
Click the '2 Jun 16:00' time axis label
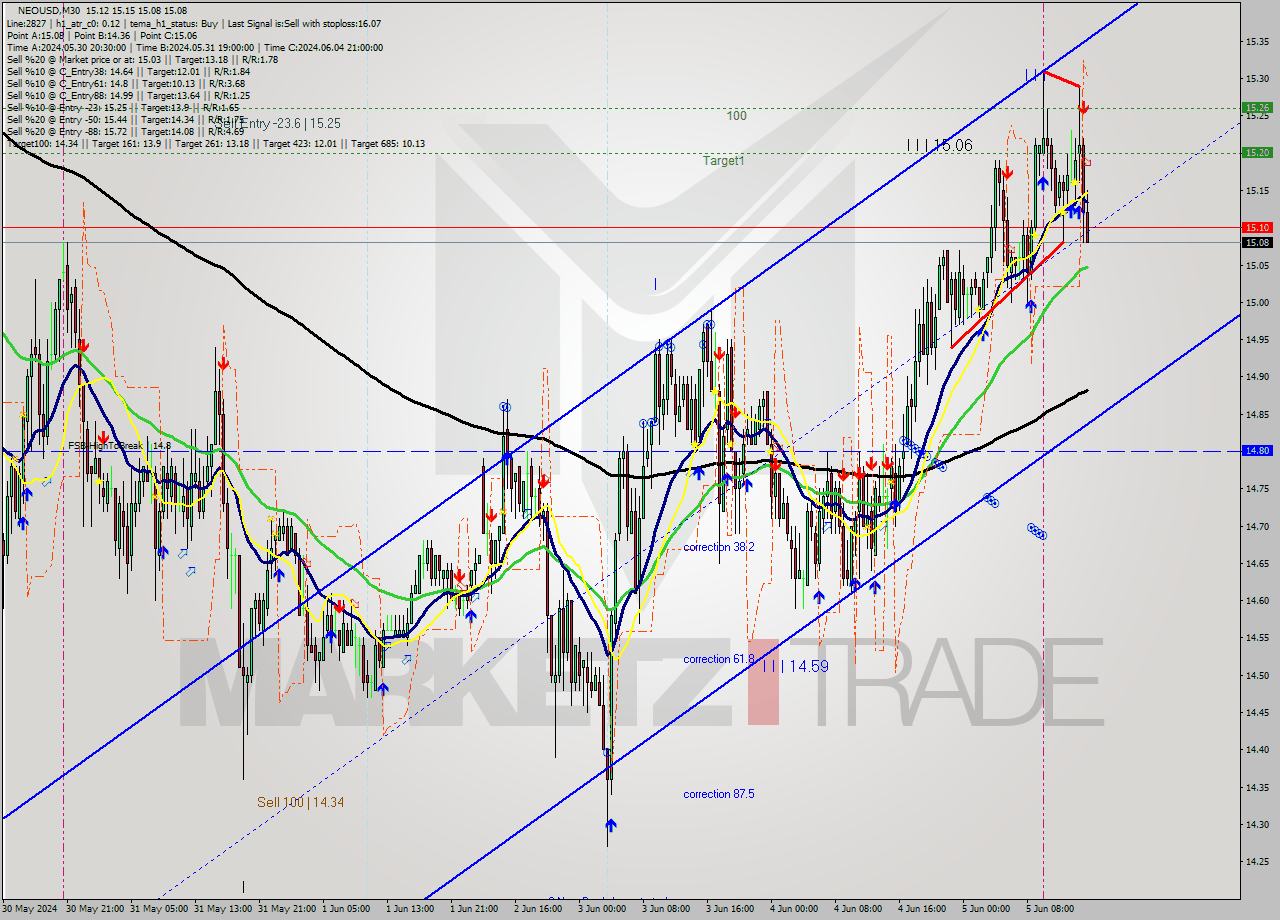540,909
